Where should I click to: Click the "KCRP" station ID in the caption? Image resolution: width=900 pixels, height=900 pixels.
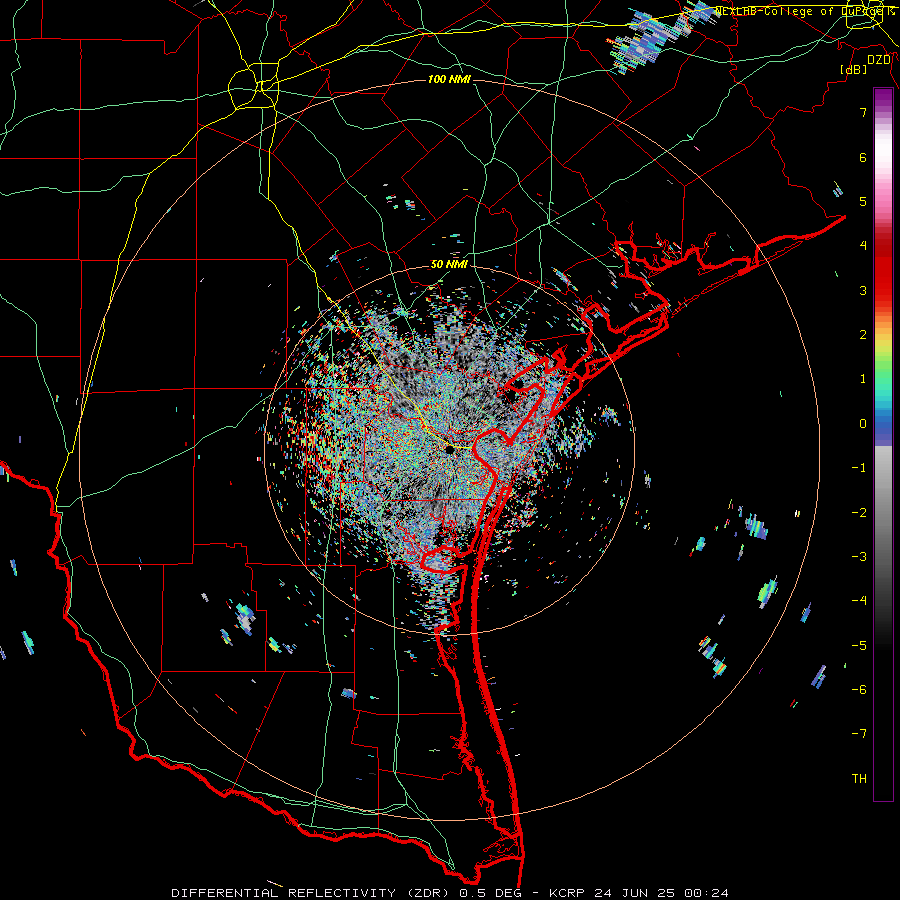click(568, 893)
